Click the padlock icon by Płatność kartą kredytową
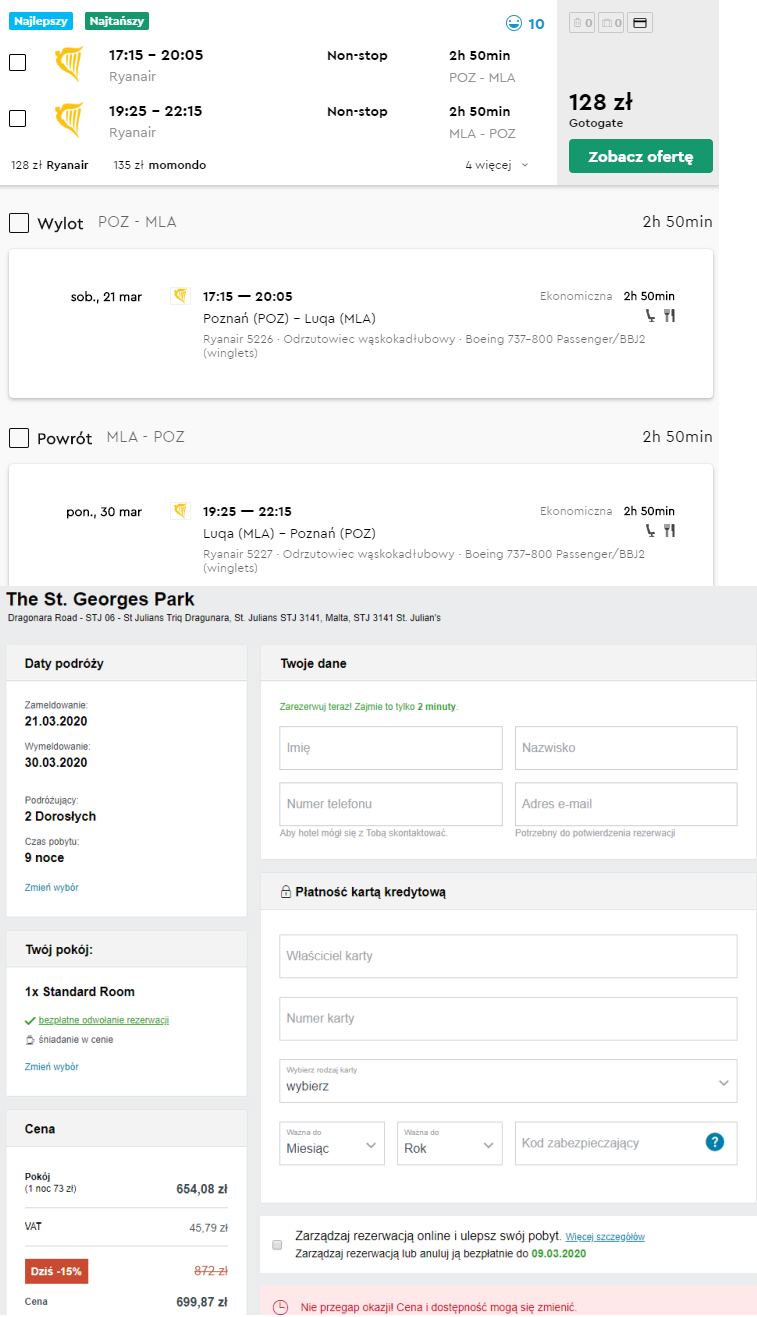The width and height of the screenshot is (757, 1317). pyautogui.click(x=286, y=891)
